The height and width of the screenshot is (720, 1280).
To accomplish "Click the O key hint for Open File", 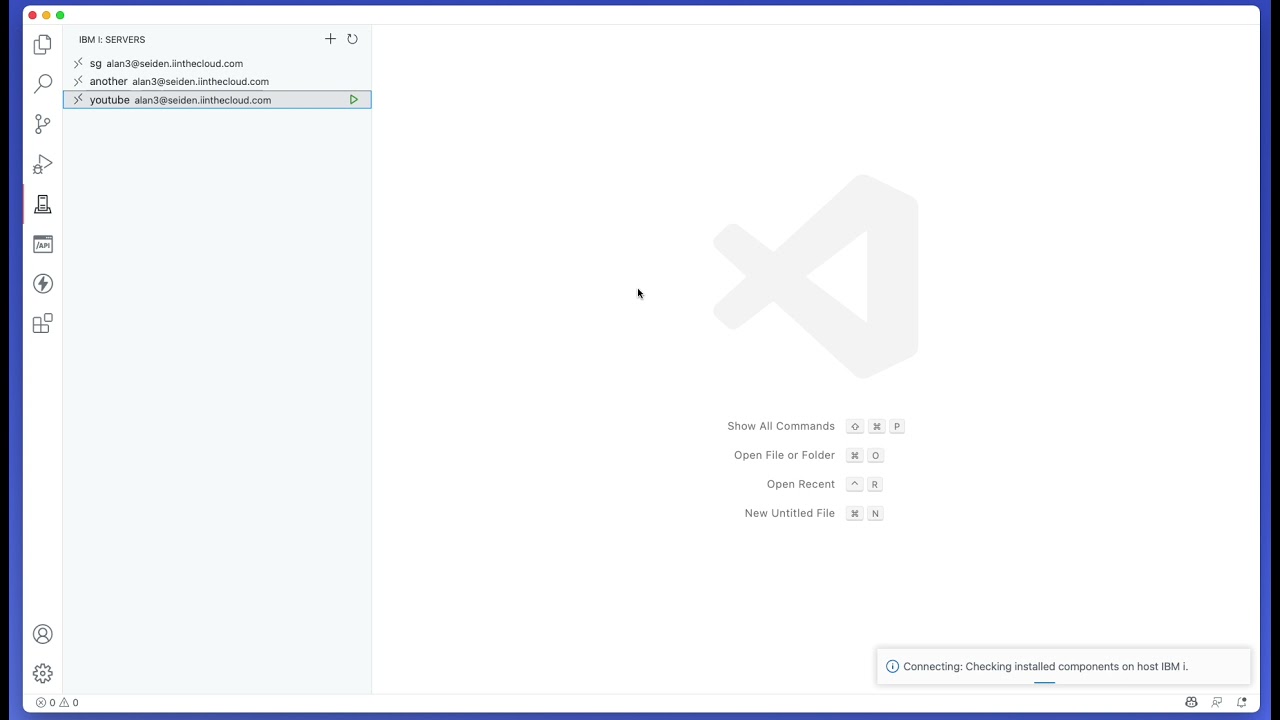I will tap(875, 455).
